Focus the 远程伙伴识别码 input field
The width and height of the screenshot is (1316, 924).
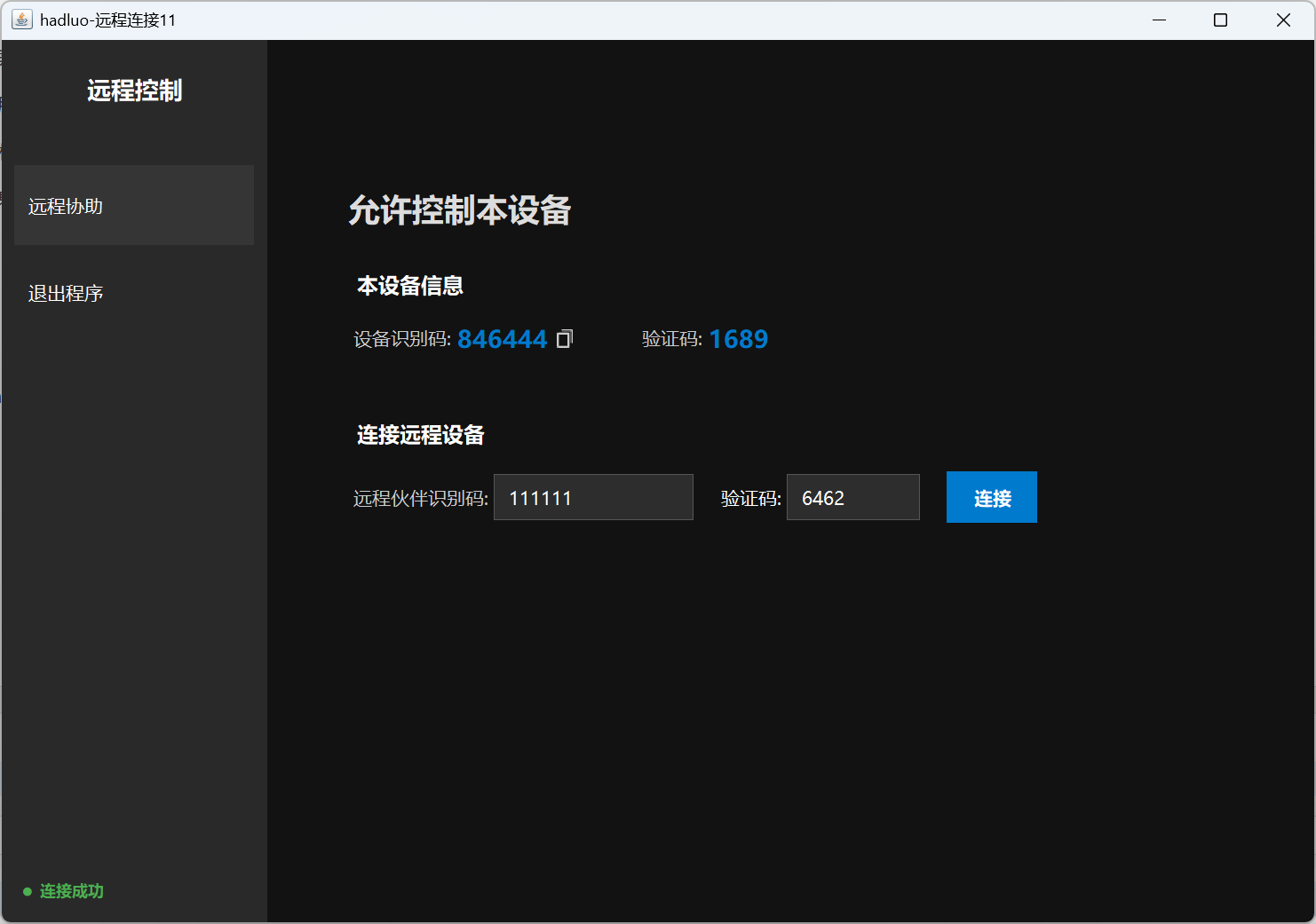[x=593, y=497]
